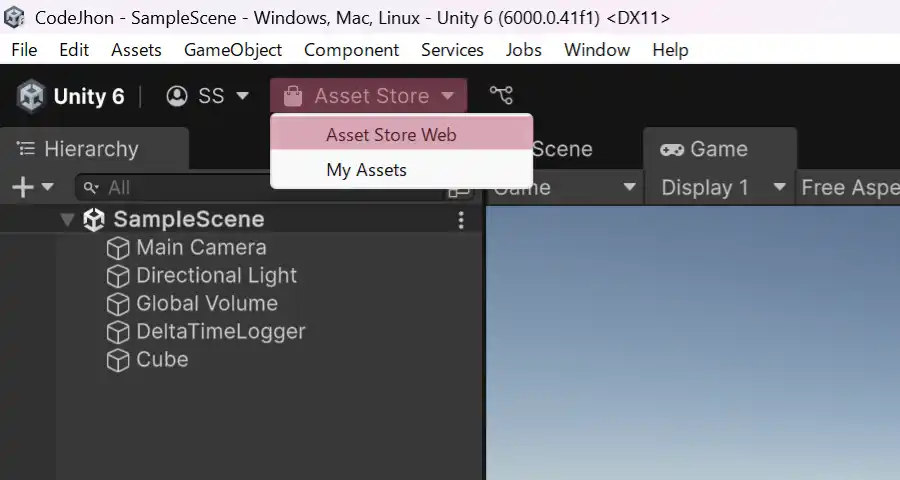900x480 pixels.
Task: Collapse the SampleScene tree expander
Action: pyautogui.click(x=68, y=220)
